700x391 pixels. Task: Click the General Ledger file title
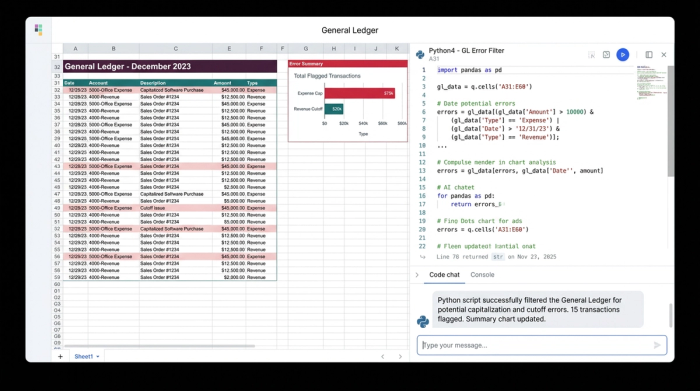point(350,30)
